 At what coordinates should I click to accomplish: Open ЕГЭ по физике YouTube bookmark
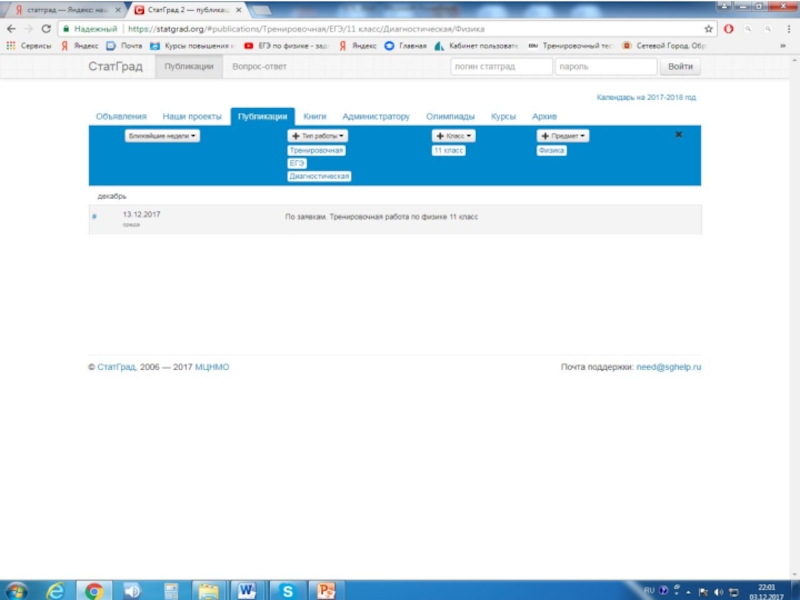tap(286, 46)
